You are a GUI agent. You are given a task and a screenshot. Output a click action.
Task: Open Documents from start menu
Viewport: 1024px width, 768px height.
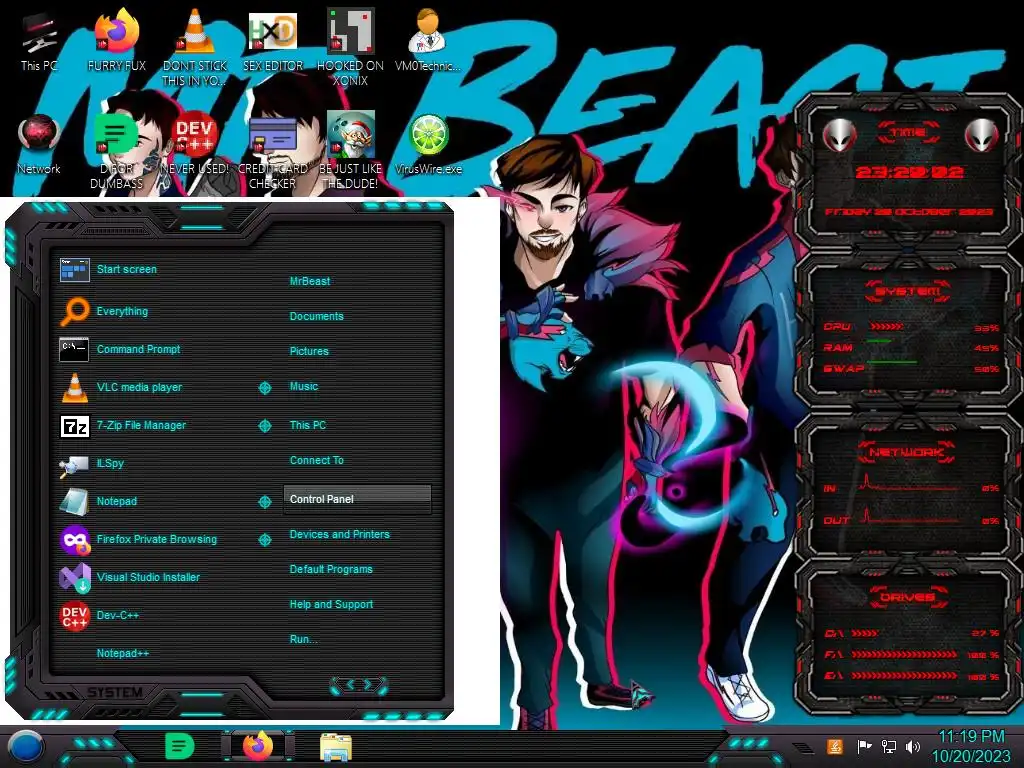[x=317, y=316]
